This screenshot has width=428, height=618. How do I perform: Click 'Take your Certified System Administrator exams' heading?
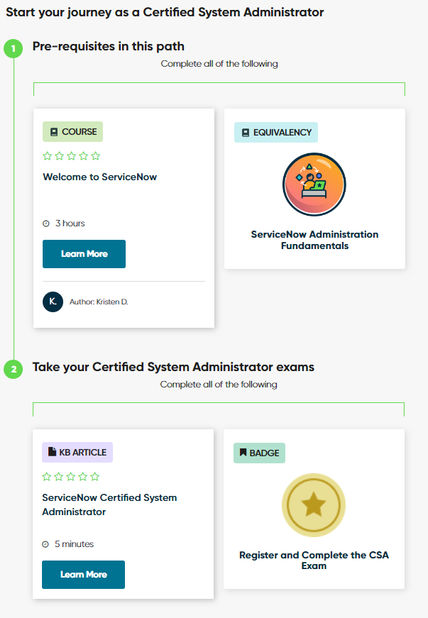click(x=173, y=367)
